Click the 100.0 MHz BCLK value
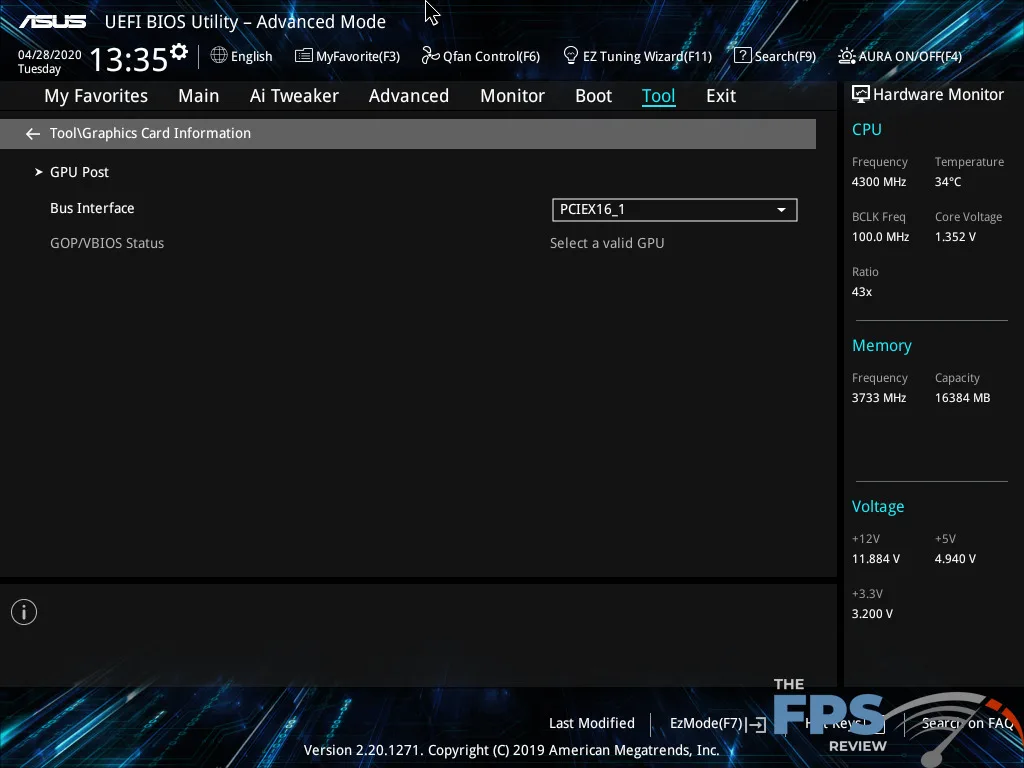The width and height of the screenshot is (1024, 768). tap(880, 236)
